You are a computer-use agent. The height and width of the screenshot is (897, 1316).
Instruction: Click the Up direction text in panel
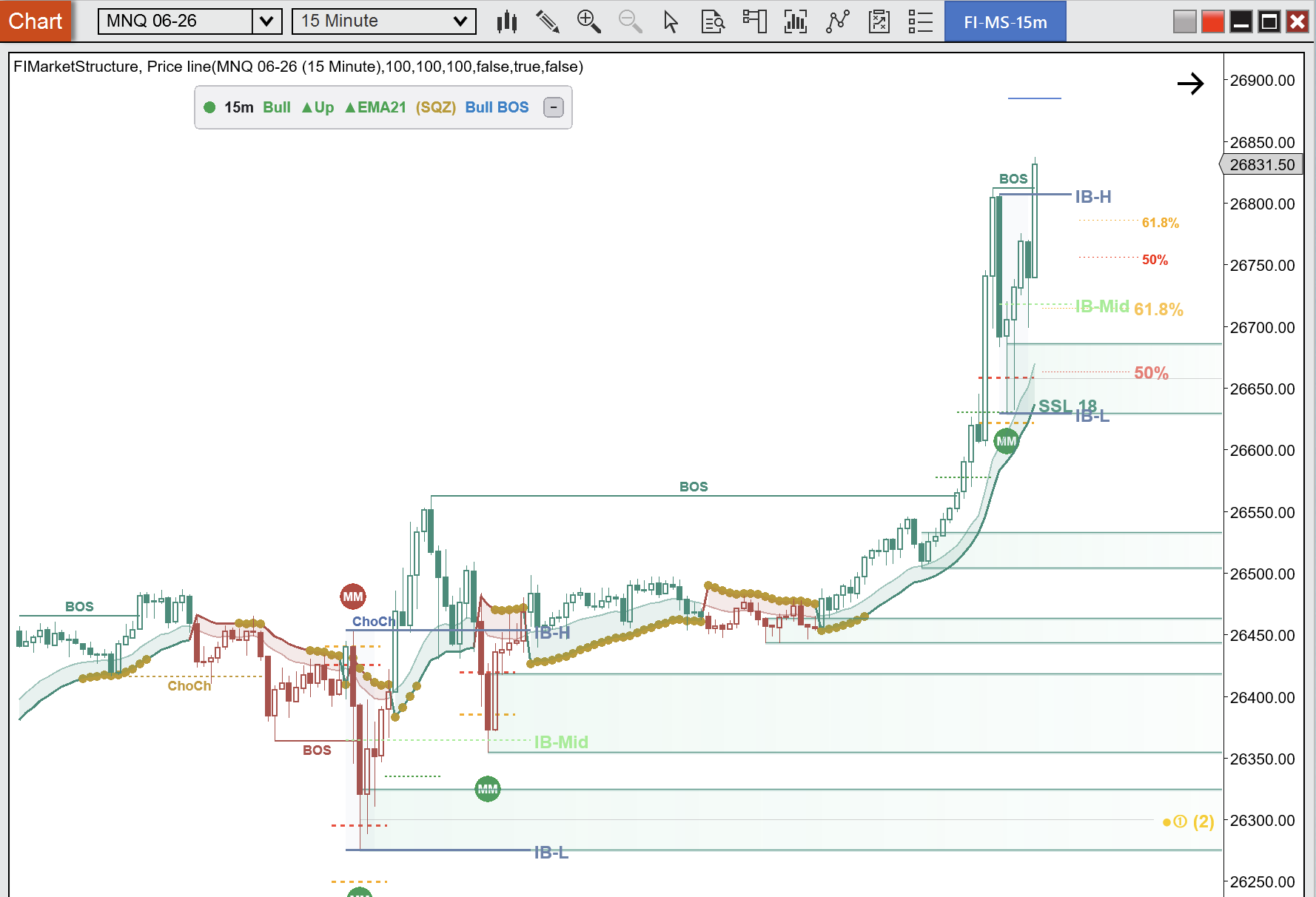click(x=318, y=107)
